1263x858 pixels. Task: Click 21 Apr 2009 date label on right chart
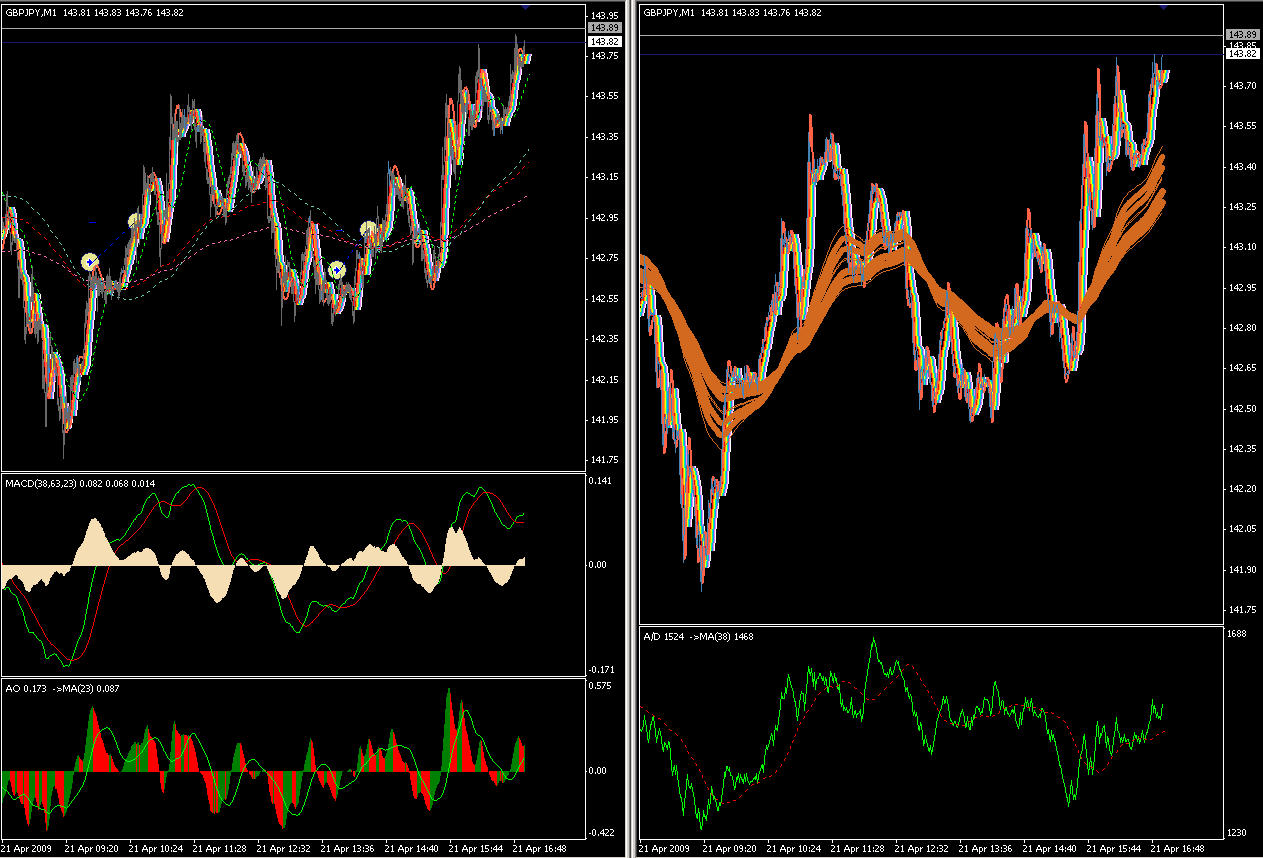664,848
